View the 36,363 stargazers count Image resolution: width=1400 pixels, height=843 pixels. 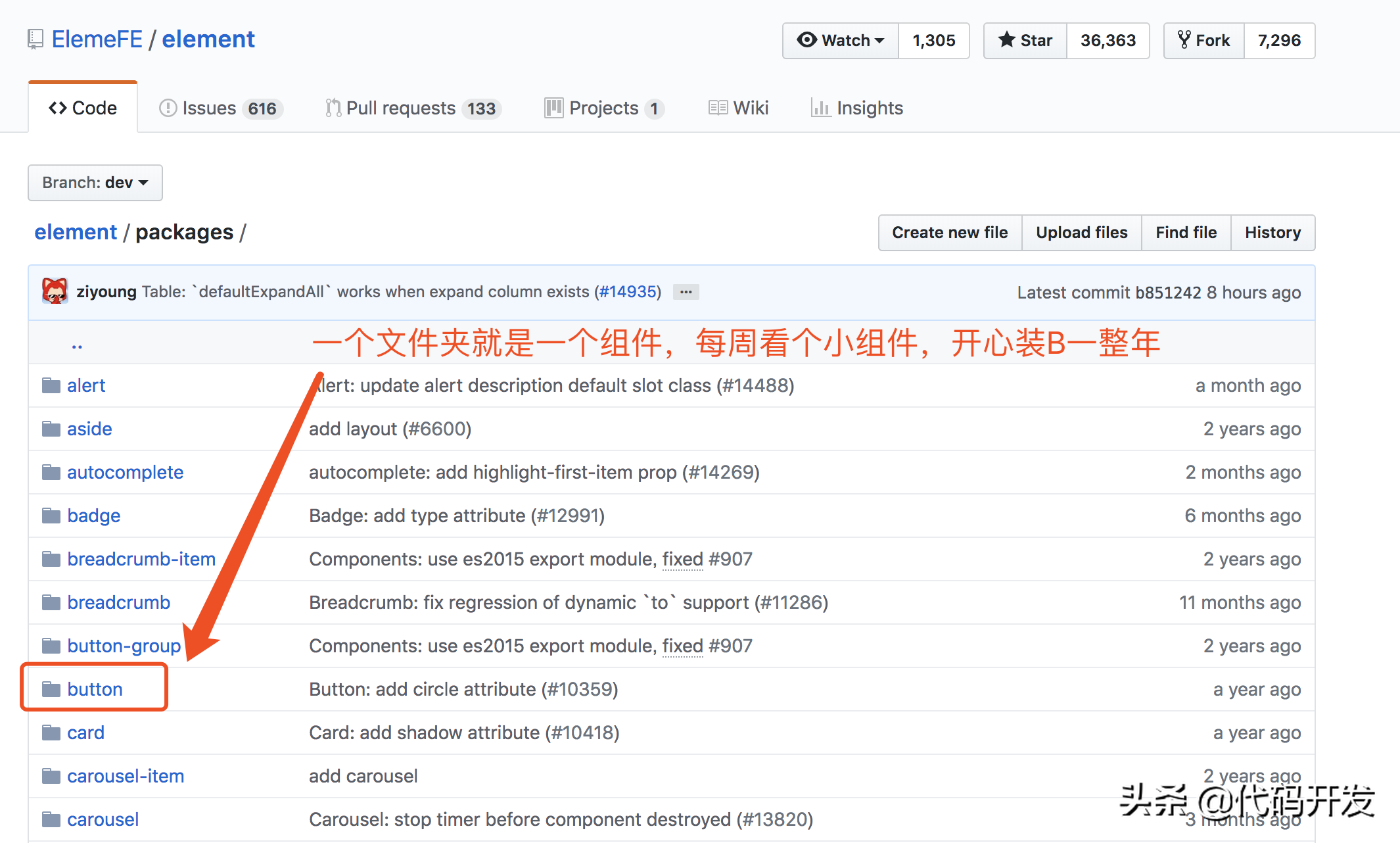(1108, 41)
